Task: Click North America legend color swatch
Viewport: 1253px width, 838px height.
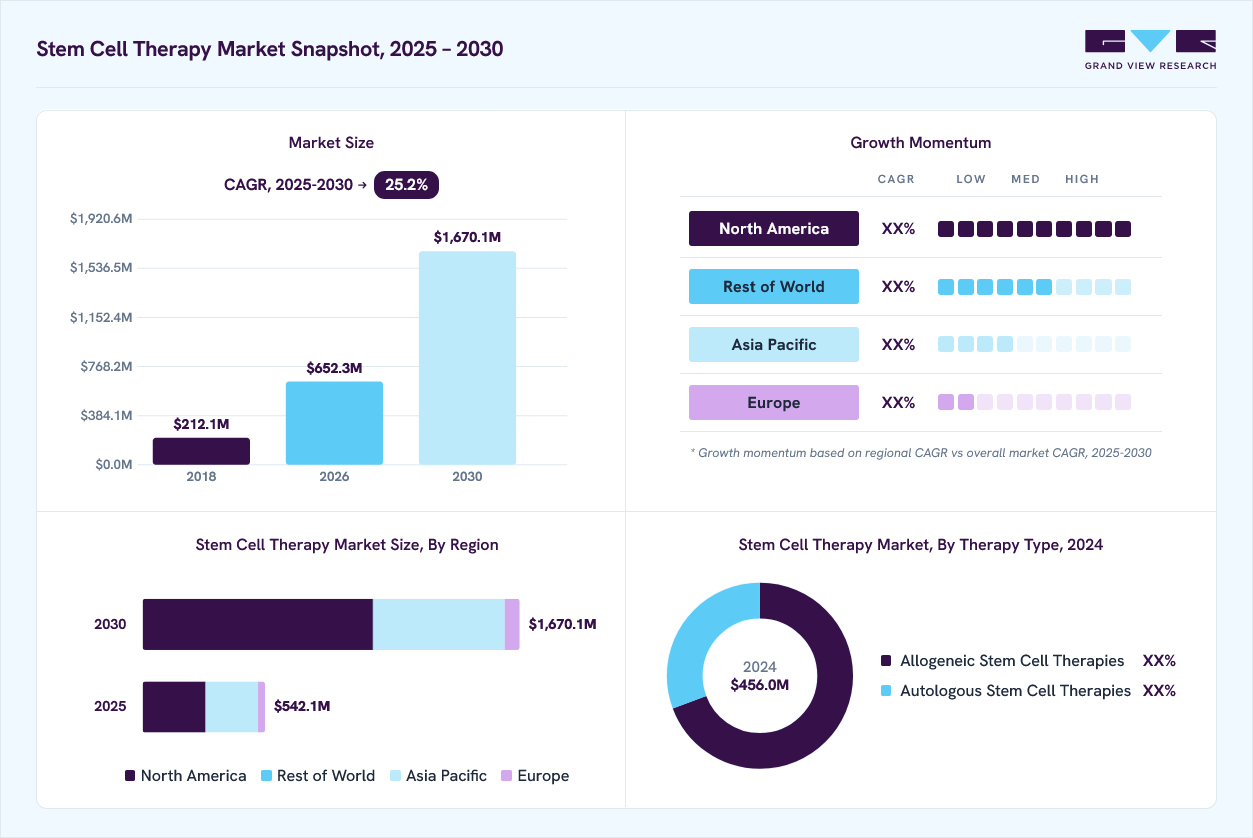Action: (130, 776)
